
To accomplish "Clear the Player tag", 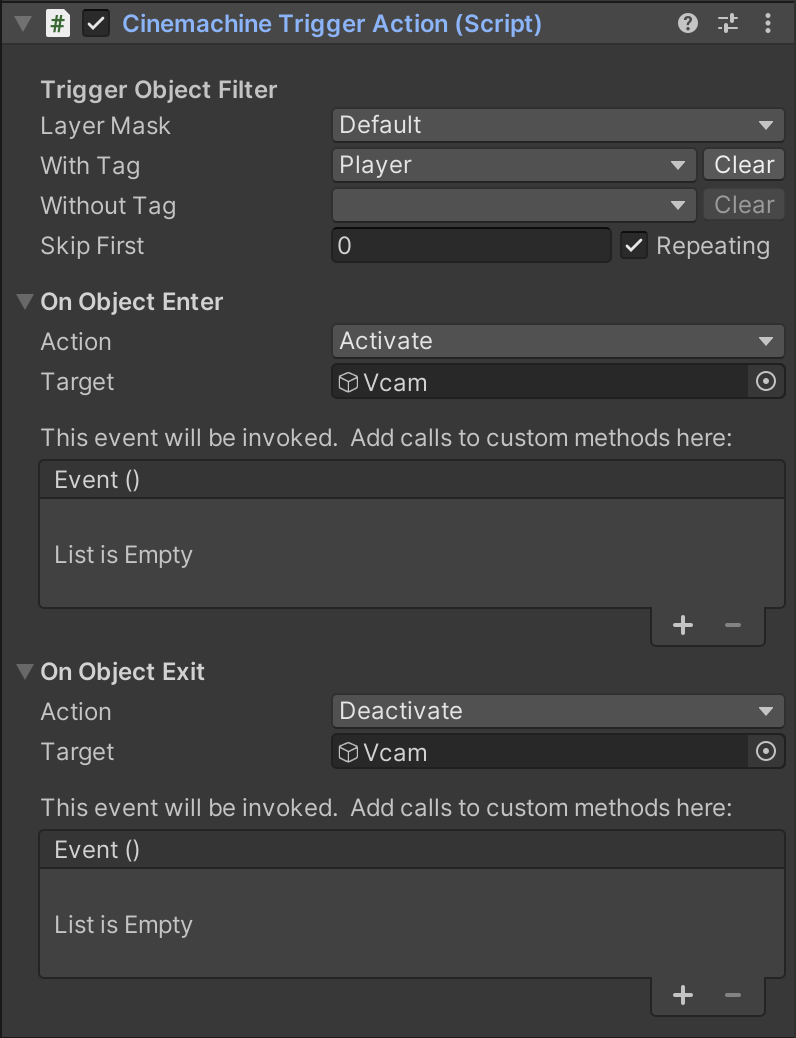I will pos(743,164).
